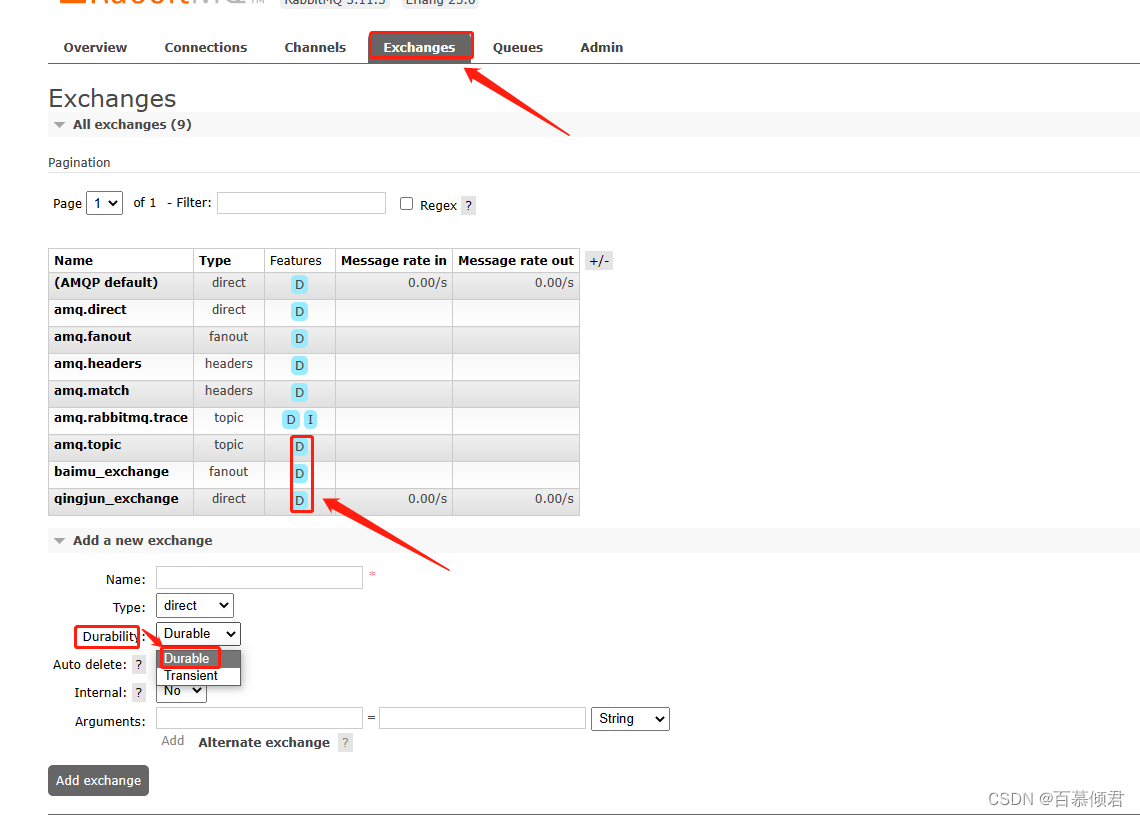Open the Page number dropdown
Screen dimensions: 1140x817
(x=105, y=203)
